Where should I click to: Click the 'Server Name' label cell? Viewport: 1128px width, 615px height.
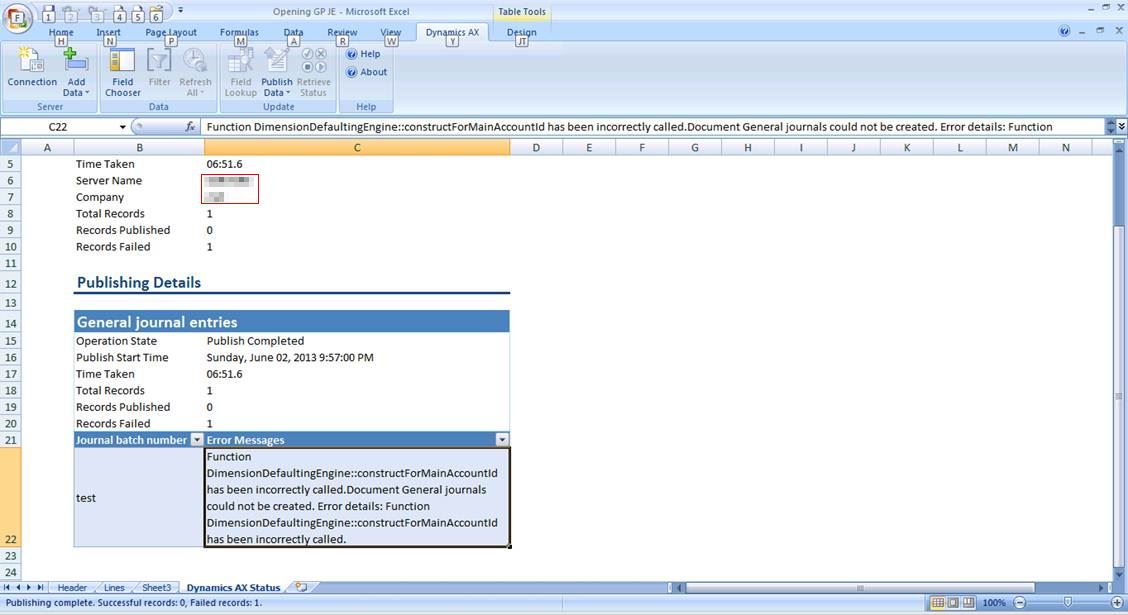(x=139, y=181)
